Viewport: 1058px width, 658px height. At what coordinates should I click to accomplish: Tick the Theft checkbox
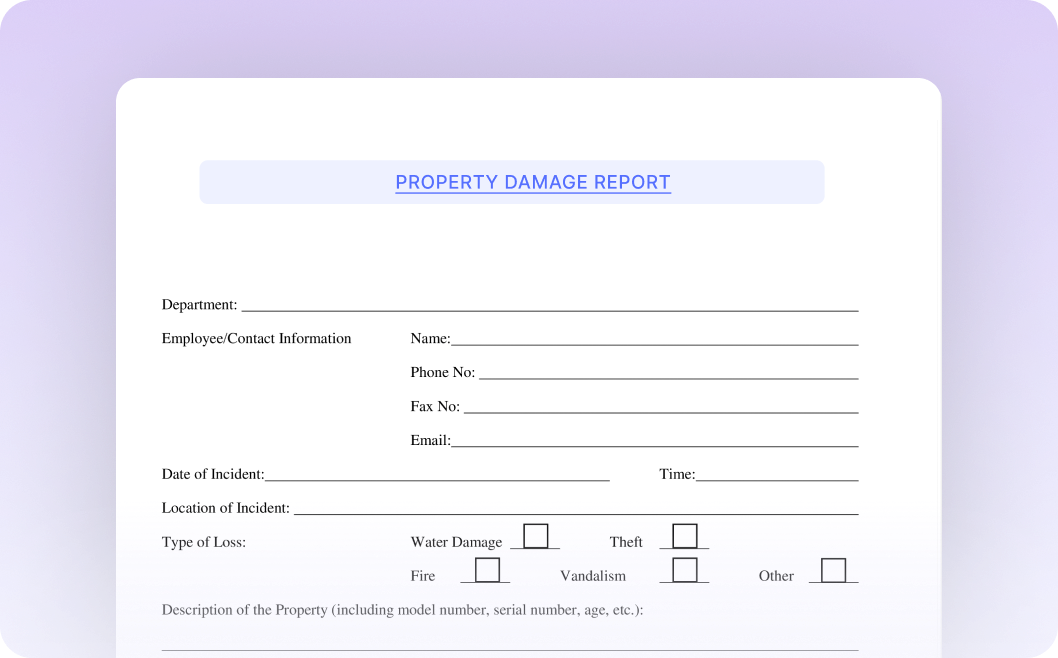685,536
